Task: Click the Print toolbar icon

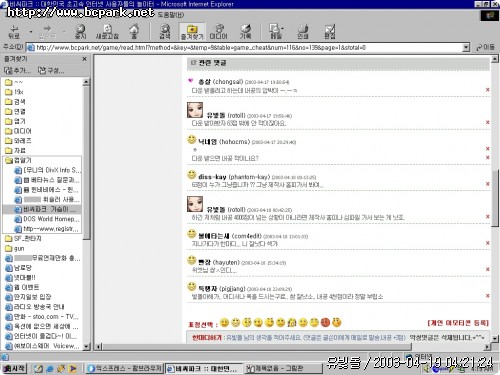Action: pos(303,32)
